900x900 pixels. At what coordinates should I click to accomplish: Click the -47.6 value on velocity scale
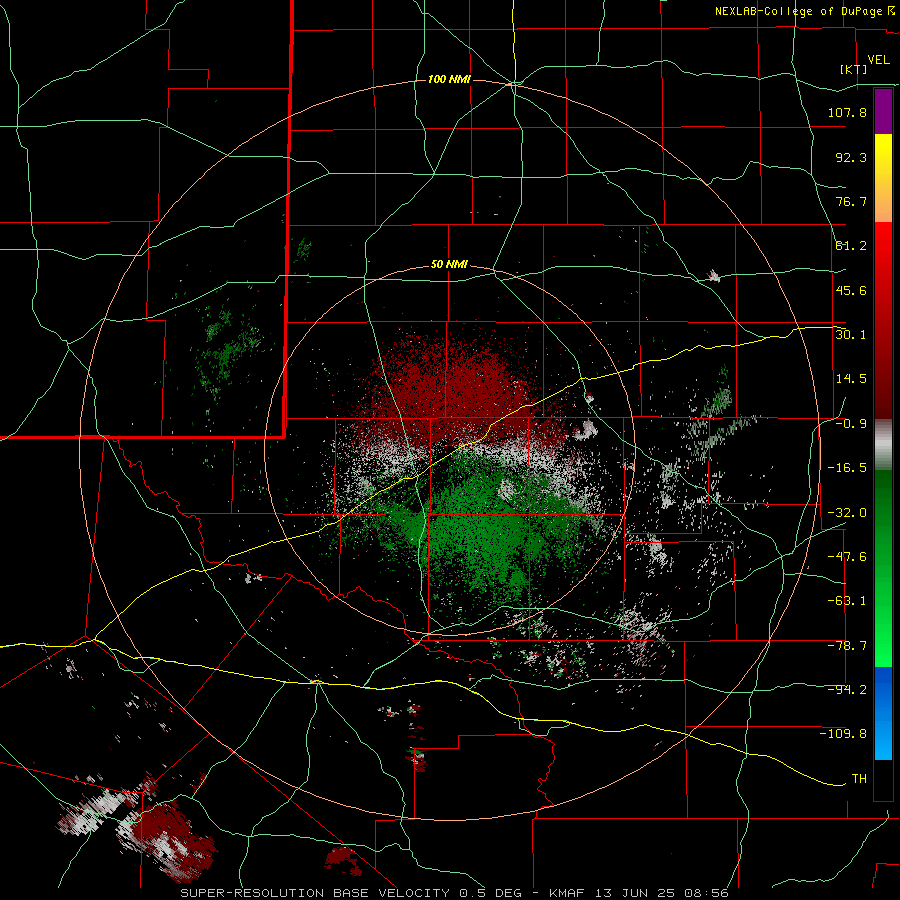click(x=847, y=557)
